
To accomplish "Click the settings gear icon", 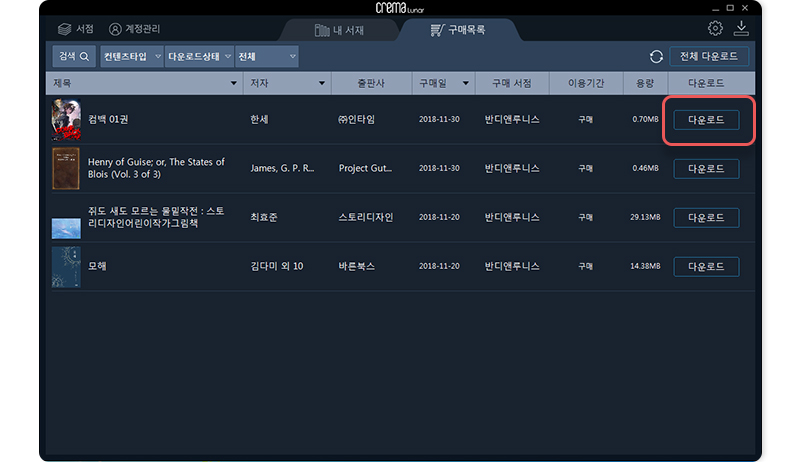I will pyautogui.click(x=715, y=29).
